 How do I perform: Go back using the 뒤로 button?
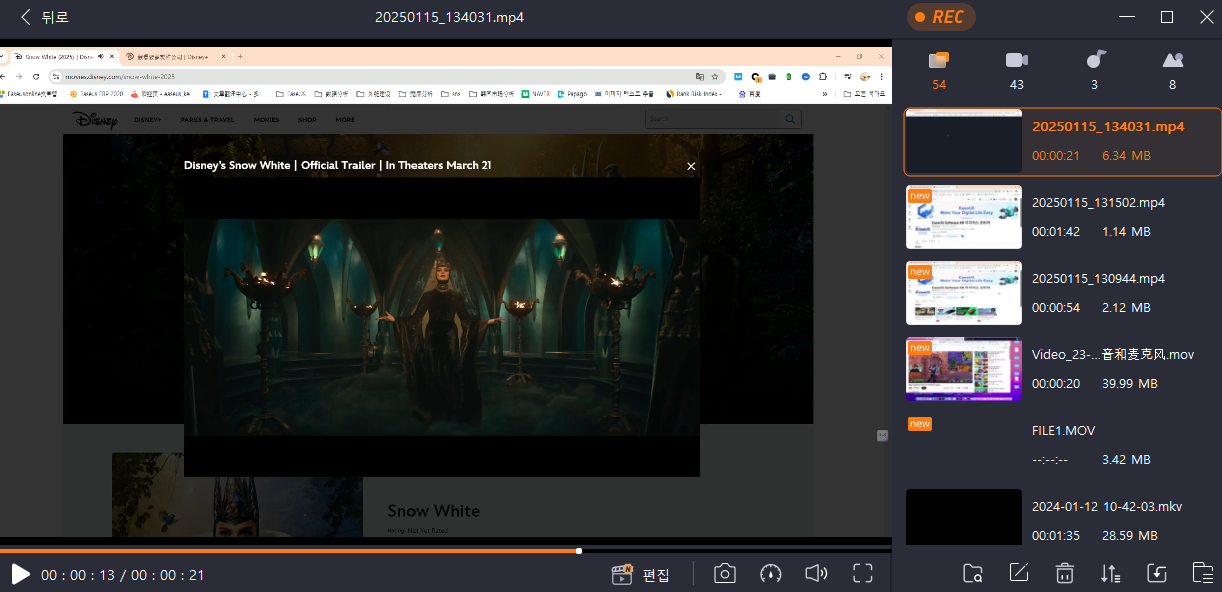[45, 17]
